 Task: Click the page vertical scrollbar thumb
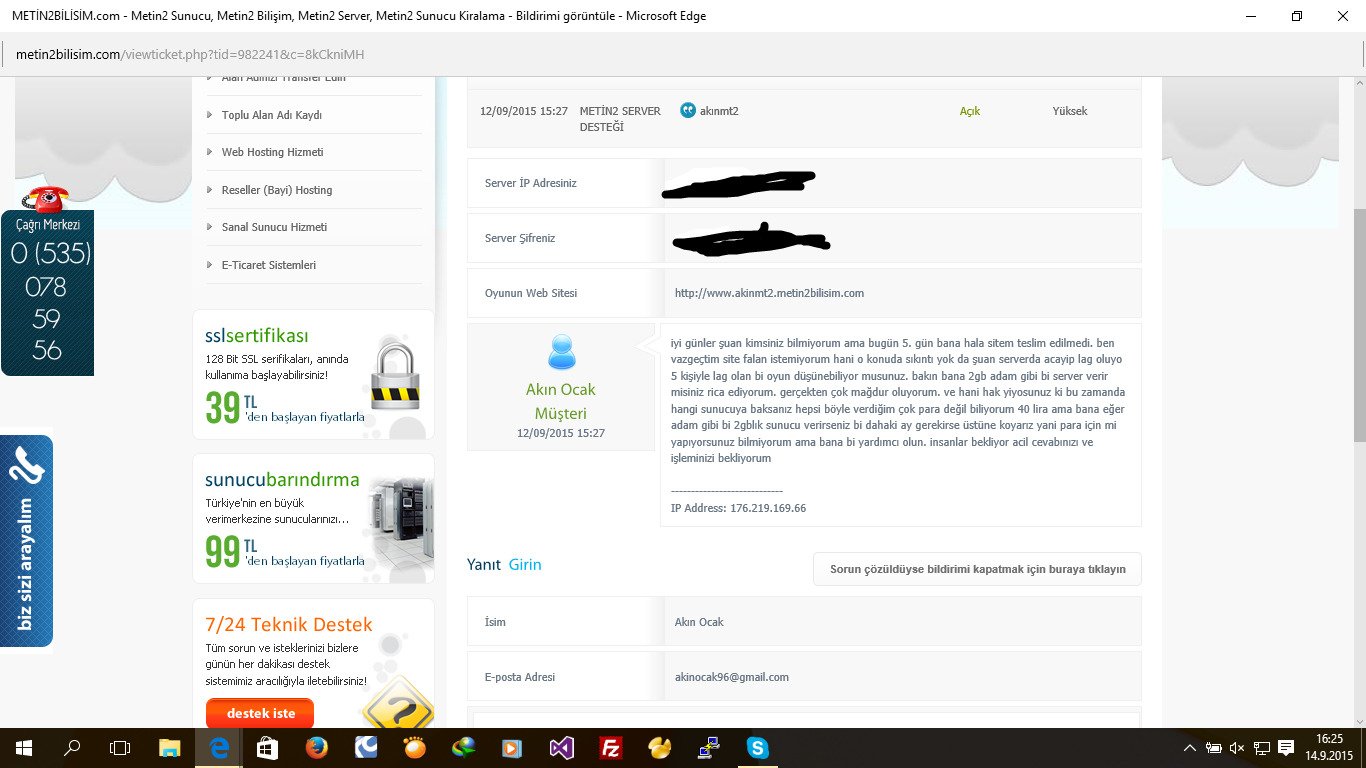click(x=1358, y=326)
